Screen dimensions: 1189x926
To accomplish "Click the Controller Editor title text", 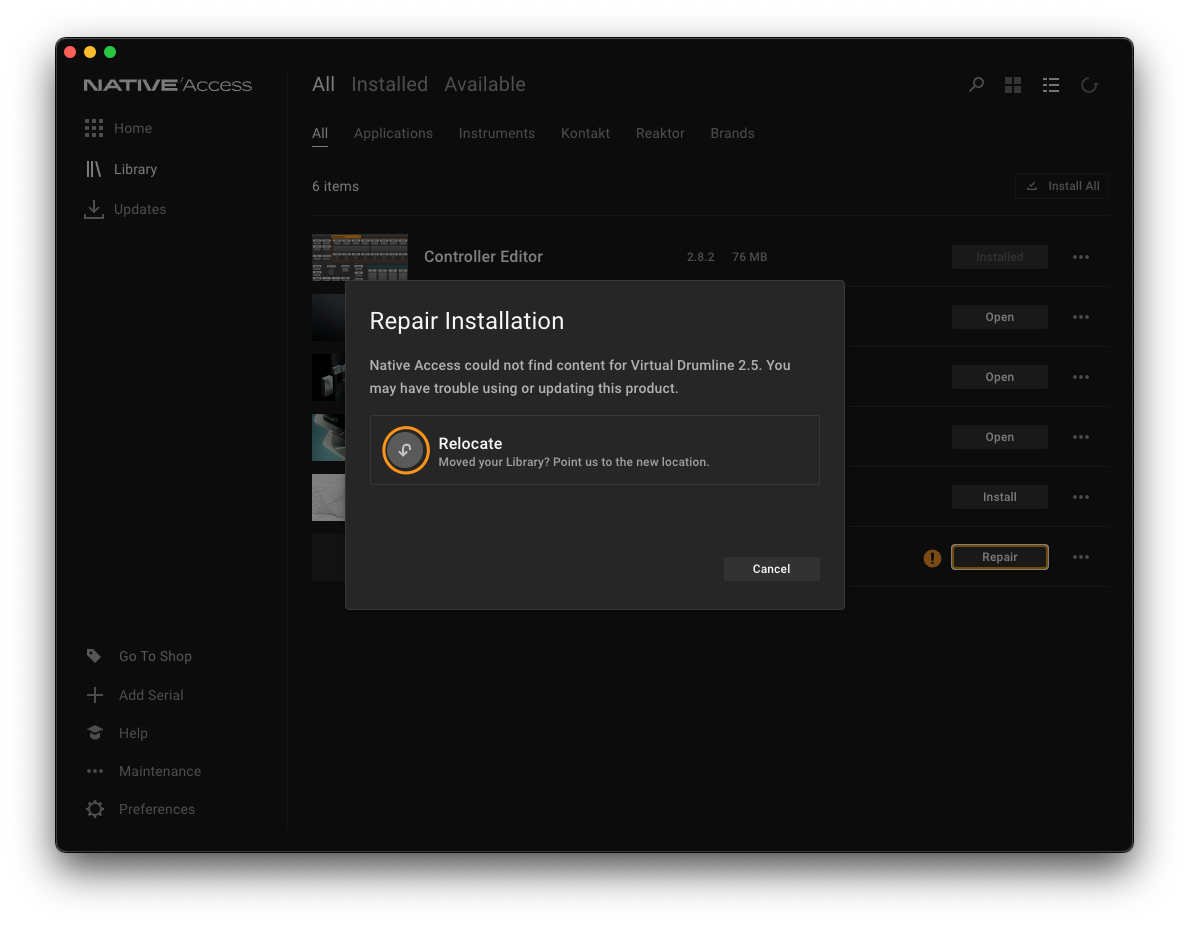I will 483,256.
